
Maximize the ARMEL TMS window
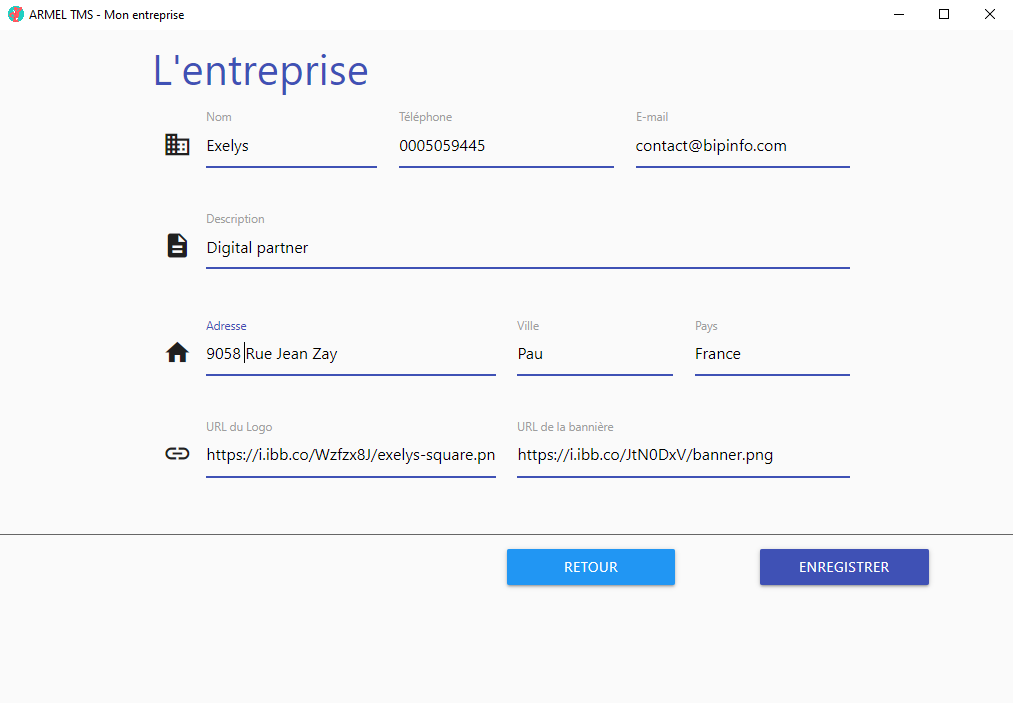[x=943, y=15]
